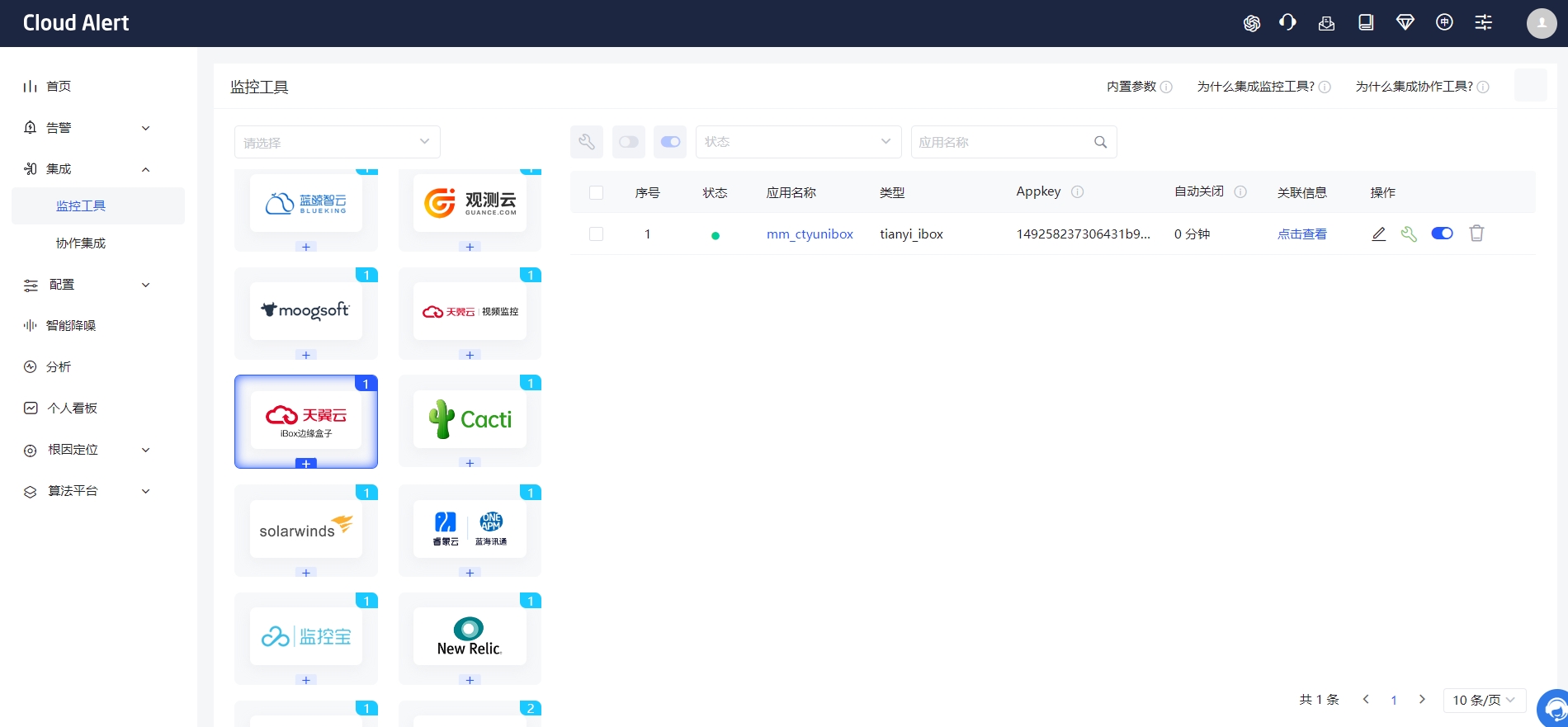Open the mail inbox icon
1568x727 pixels.
(1326, 23)
